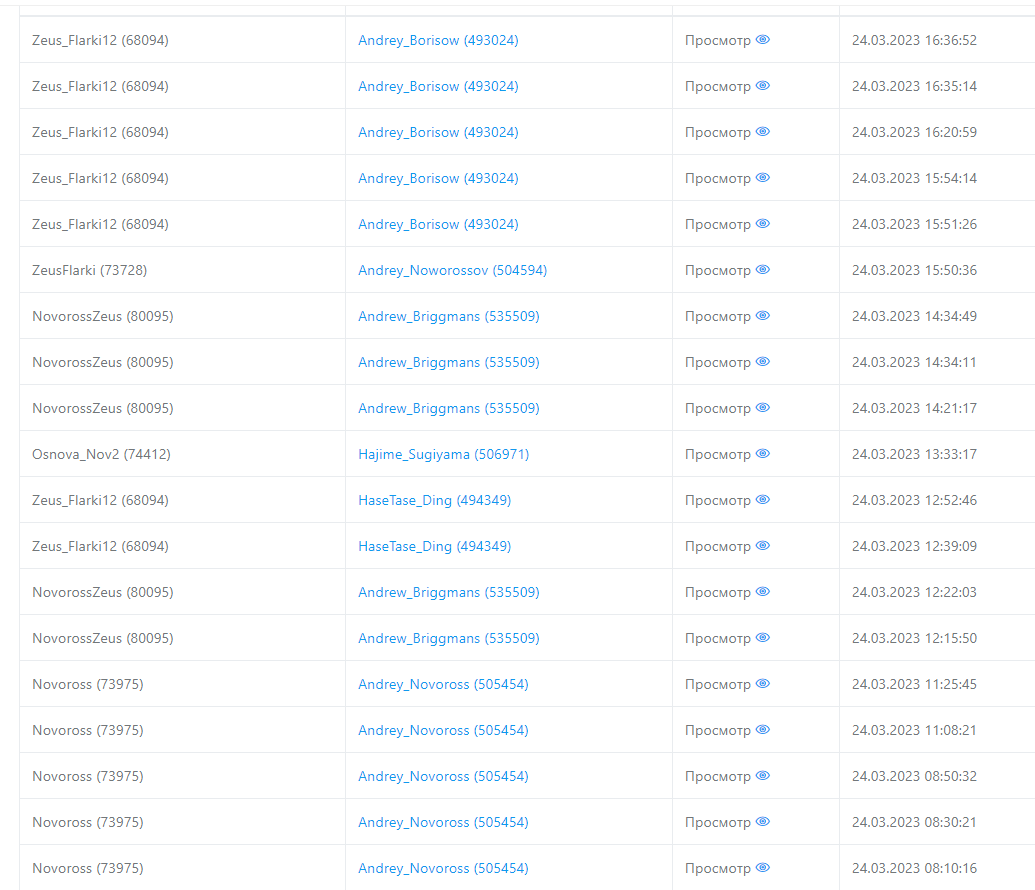The width and height of the screenshot is (1035, 890).
Task: Open Andrew_Briggmans link in 12:15:50 row
Action: (x=448, y=638)
